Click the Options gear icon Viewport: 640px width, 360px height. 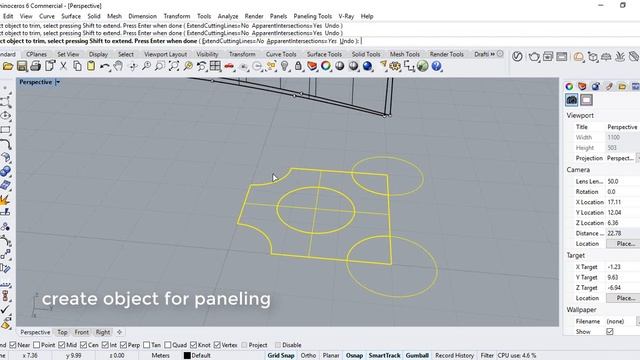[x=395, y=66]
